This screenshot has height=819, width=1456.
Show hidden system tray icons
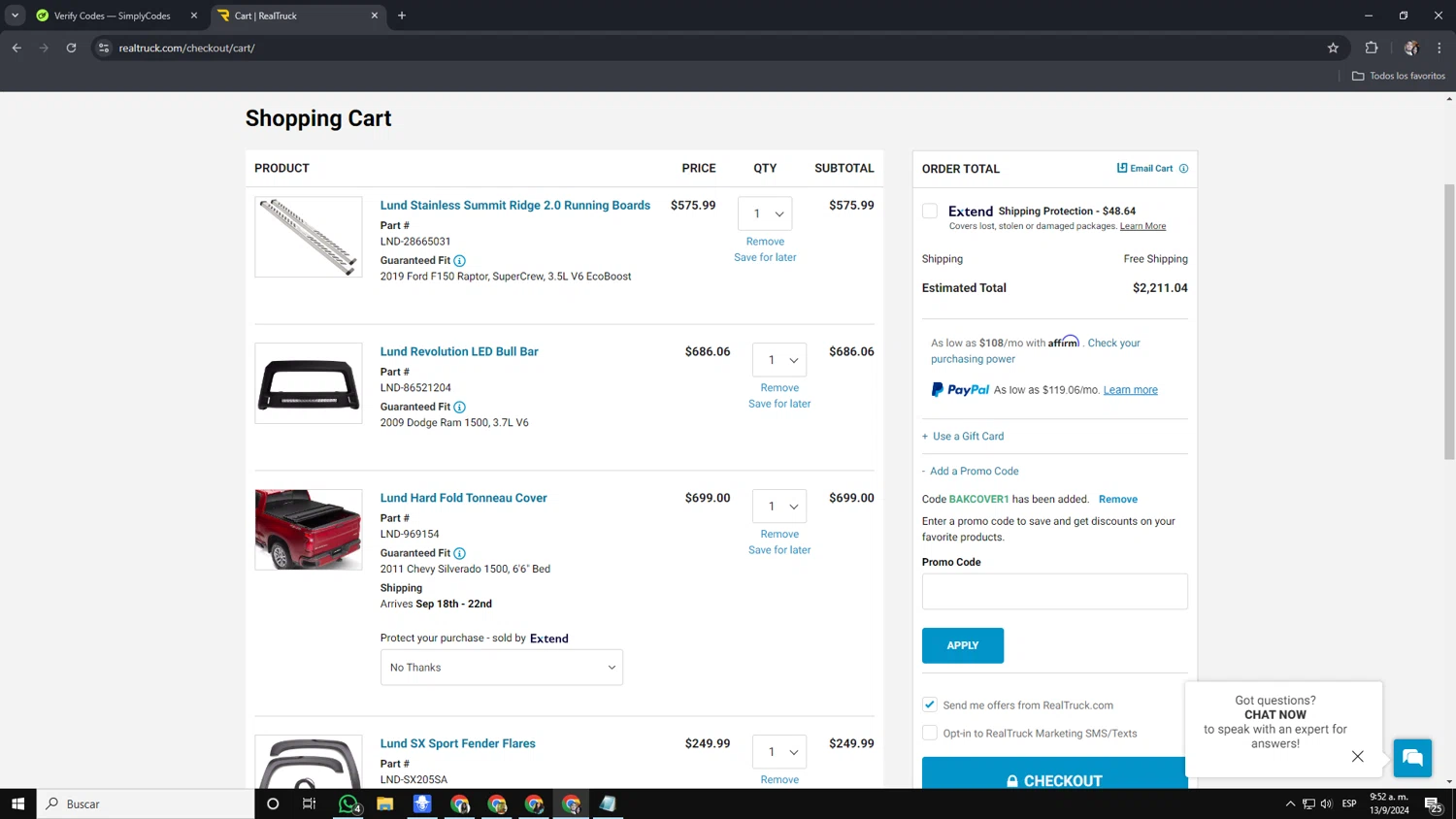click(x=1290, y=803)
